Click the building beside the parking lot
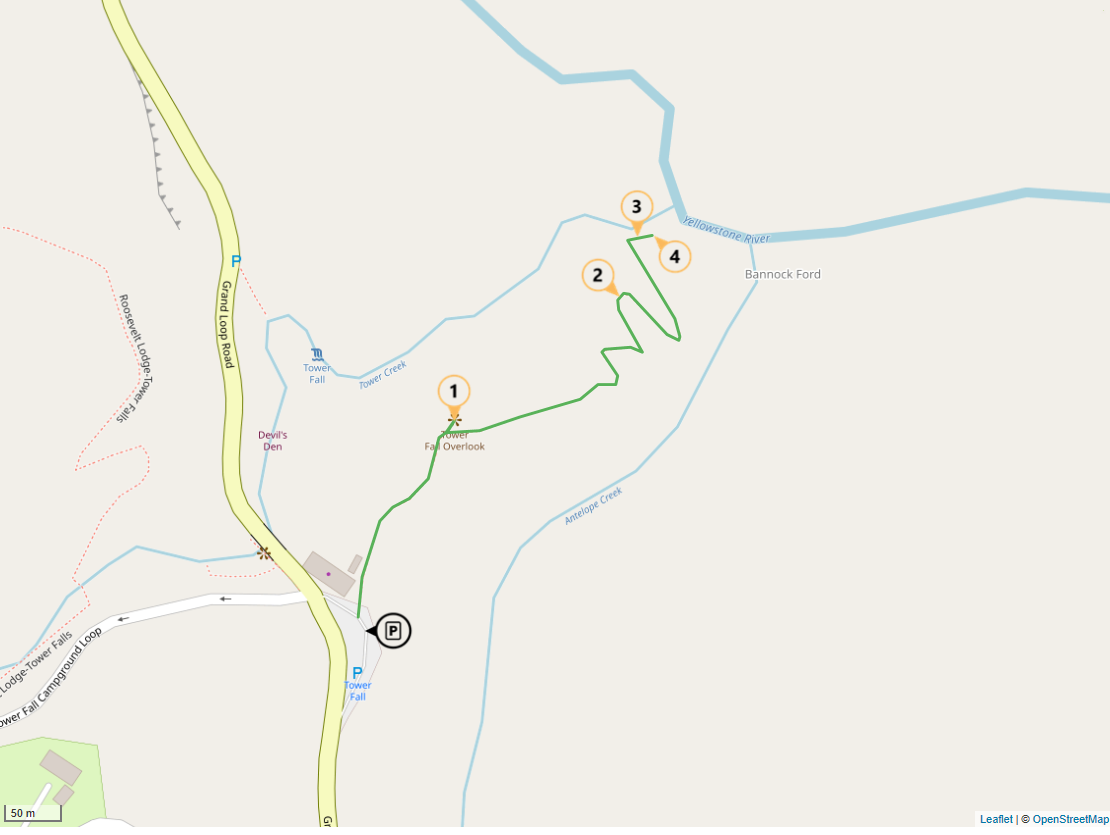The image size is (1110, 835). (x=328, y=574)
